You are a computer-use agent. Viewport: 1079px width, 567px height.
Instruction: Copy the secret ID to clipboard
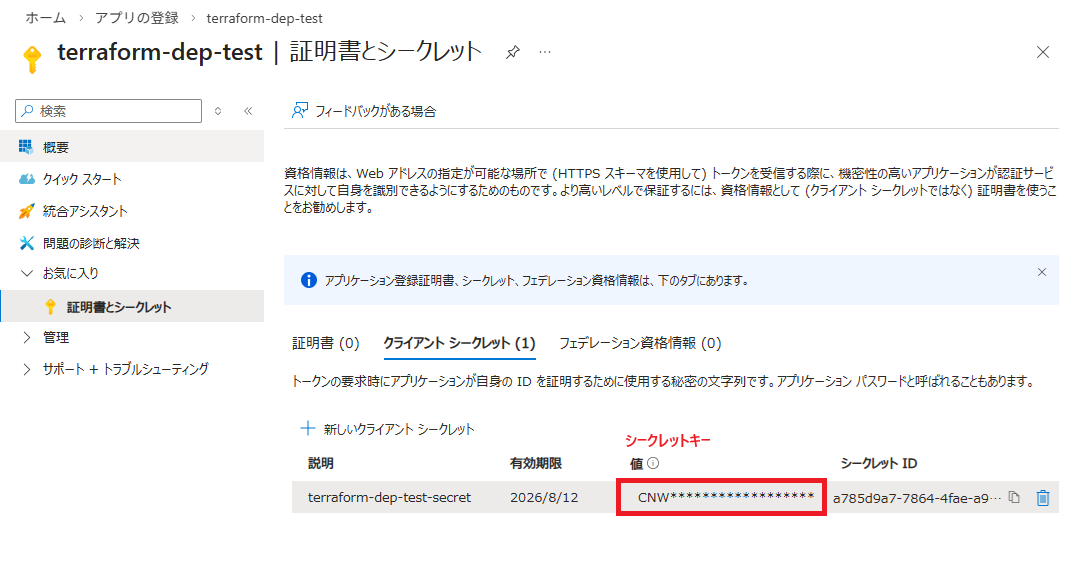[1014, 497]
